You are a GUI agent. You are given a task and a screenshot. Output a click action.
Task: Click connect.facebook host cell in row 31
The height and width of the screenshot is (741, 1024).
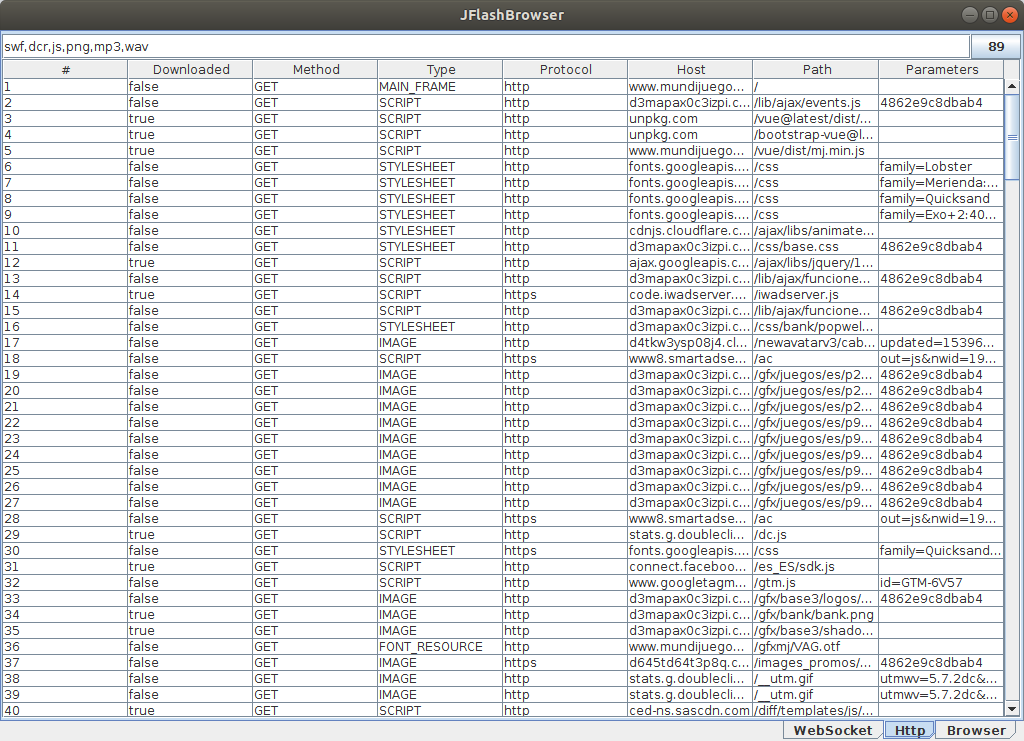(689, 567)
